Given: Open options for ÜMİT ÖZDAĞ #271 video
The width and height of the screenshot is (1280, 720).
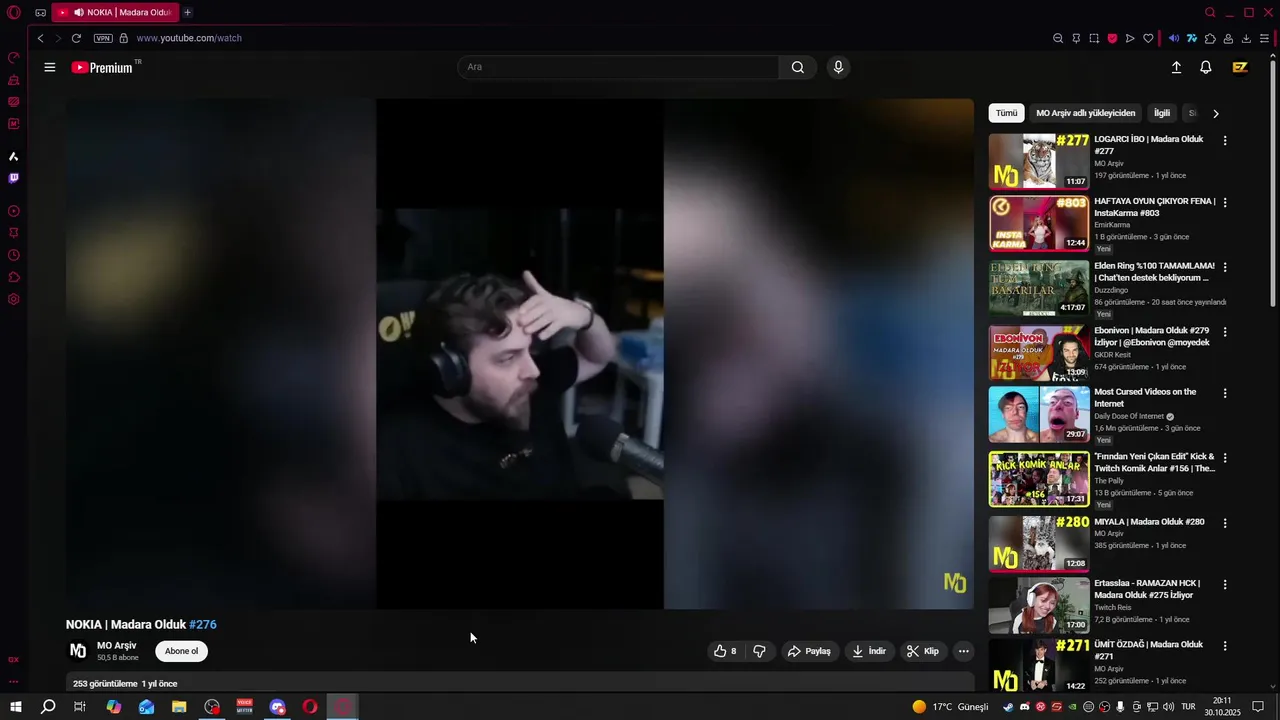Looking at the screenshot, I should pos(1225,646).
